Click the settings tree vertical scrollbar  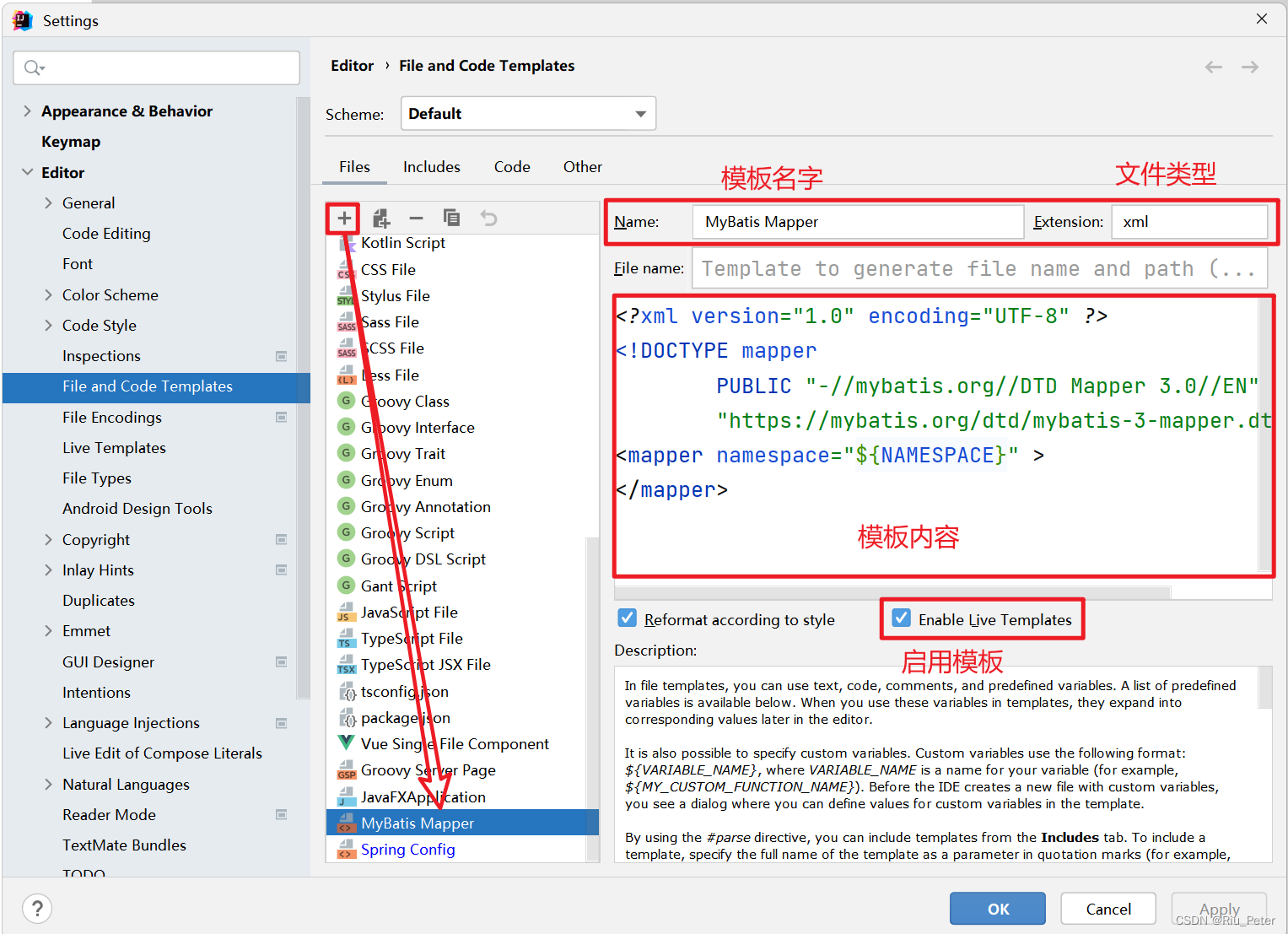click(x=304, y=397)
